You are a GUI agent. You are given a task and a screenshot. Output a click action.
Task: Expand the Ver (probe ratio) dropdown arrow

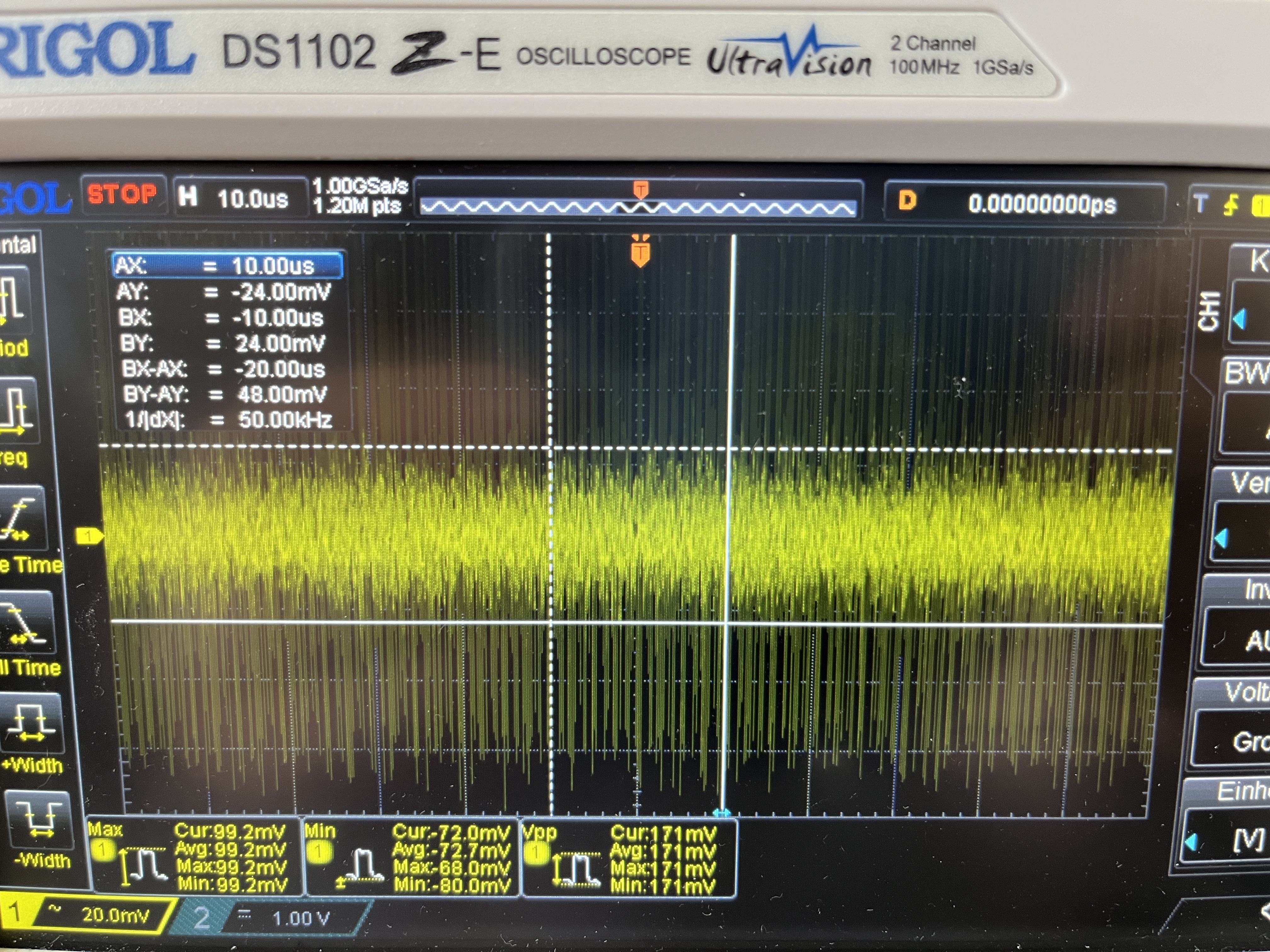click(x=1222, y=538)
